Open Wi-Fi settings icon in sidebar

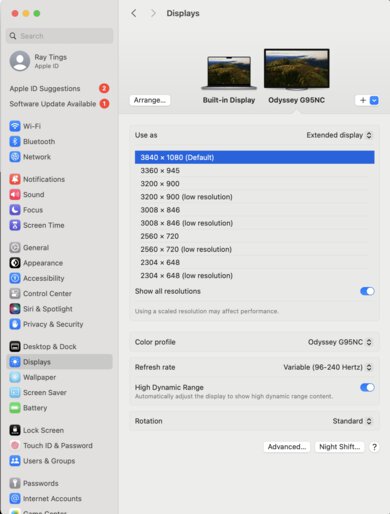pos(15,126)
